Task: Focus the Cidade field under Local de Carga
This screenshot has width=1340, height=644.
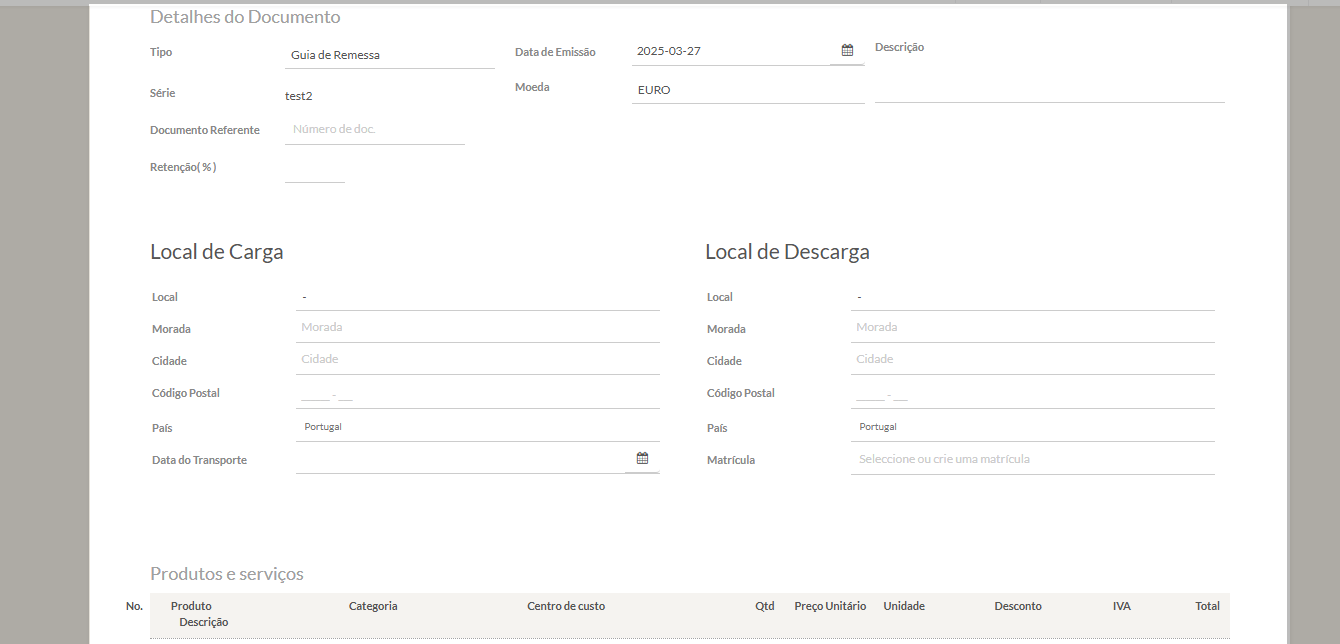Action: tap(478, 360)
